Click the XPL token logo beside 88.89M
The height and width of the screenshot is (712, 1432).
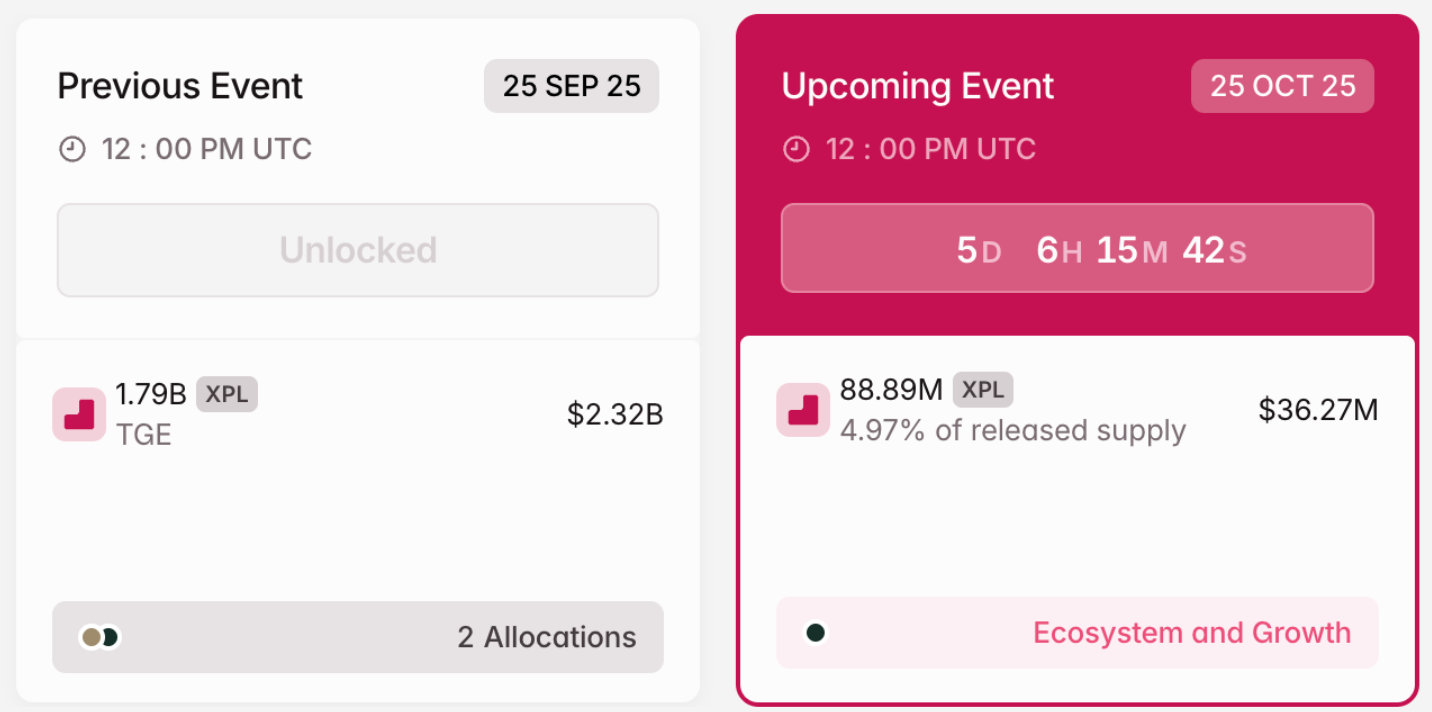tap(803, 410)
